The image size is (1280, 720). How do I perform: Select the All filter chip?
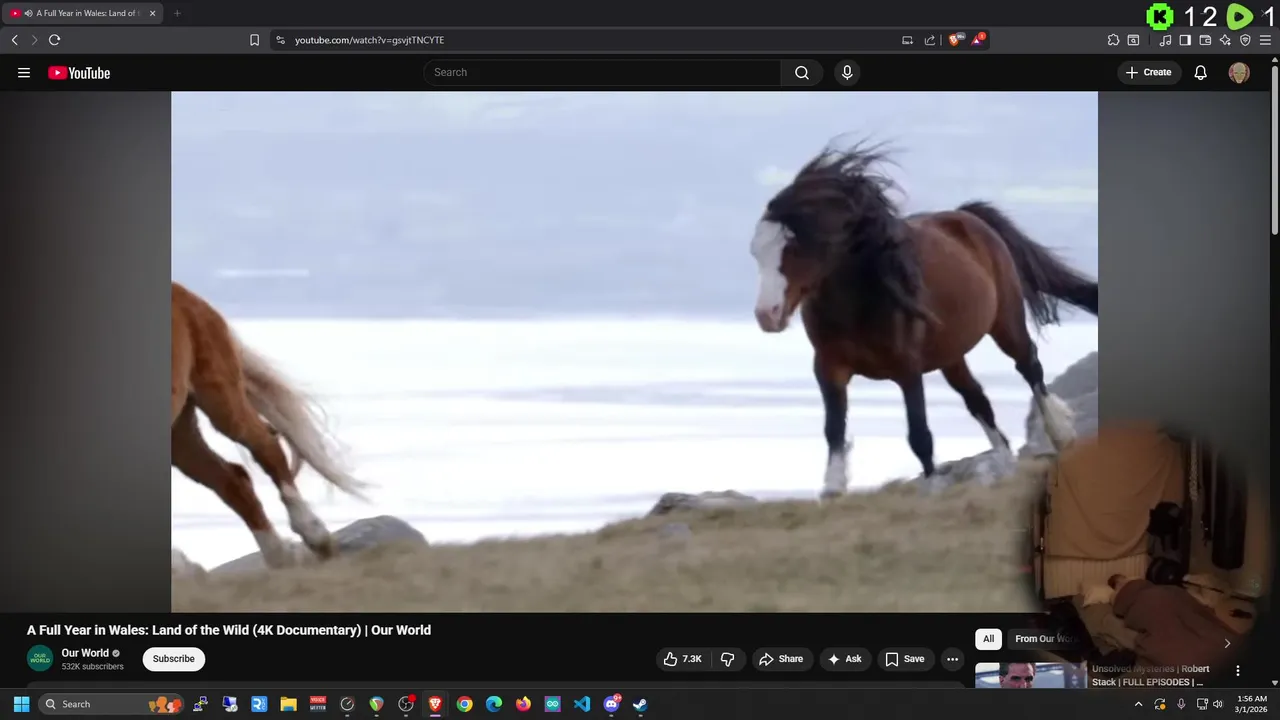(988, 639)
